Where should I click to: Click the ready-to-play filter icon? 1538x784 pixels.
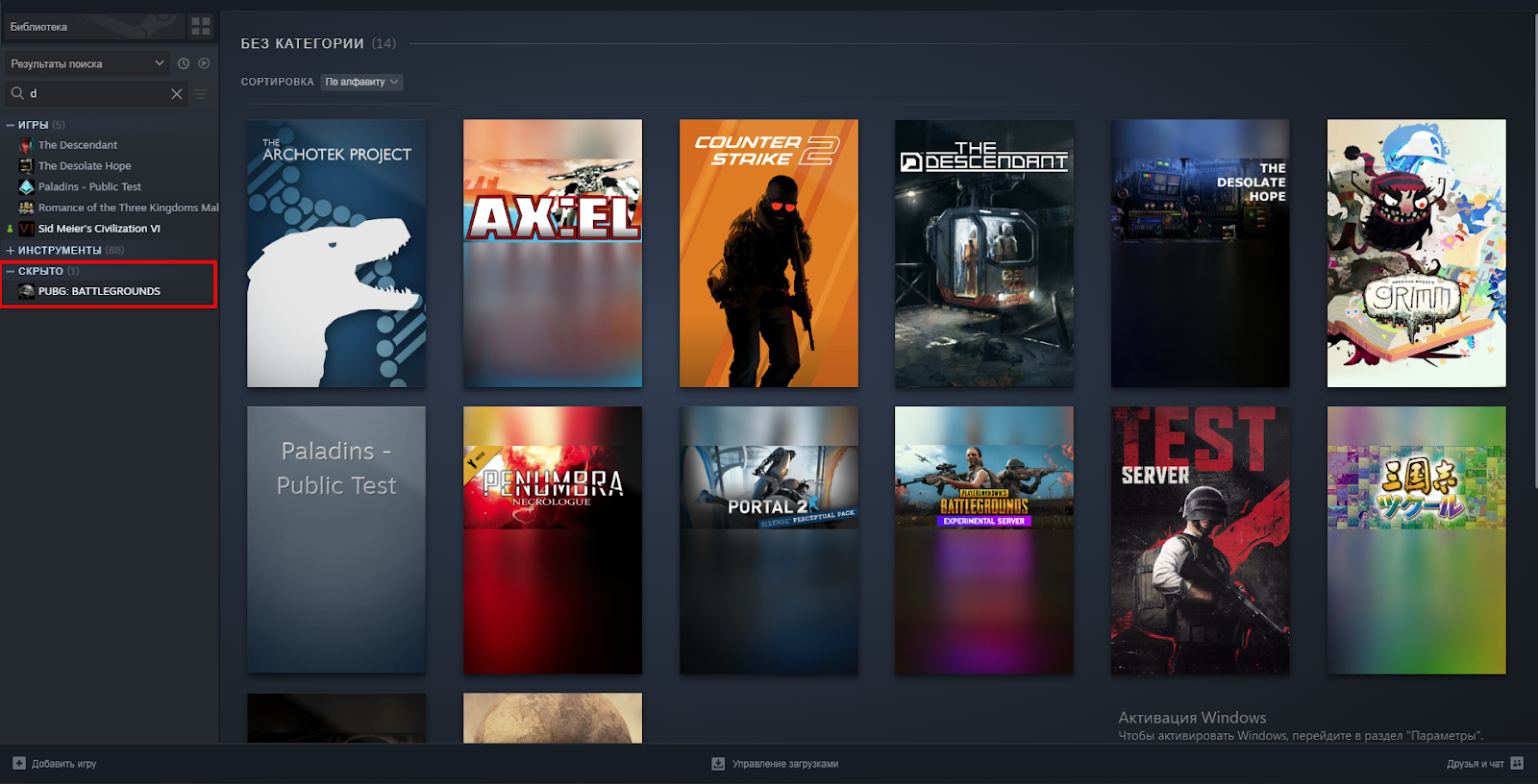(x=204, y=63)
